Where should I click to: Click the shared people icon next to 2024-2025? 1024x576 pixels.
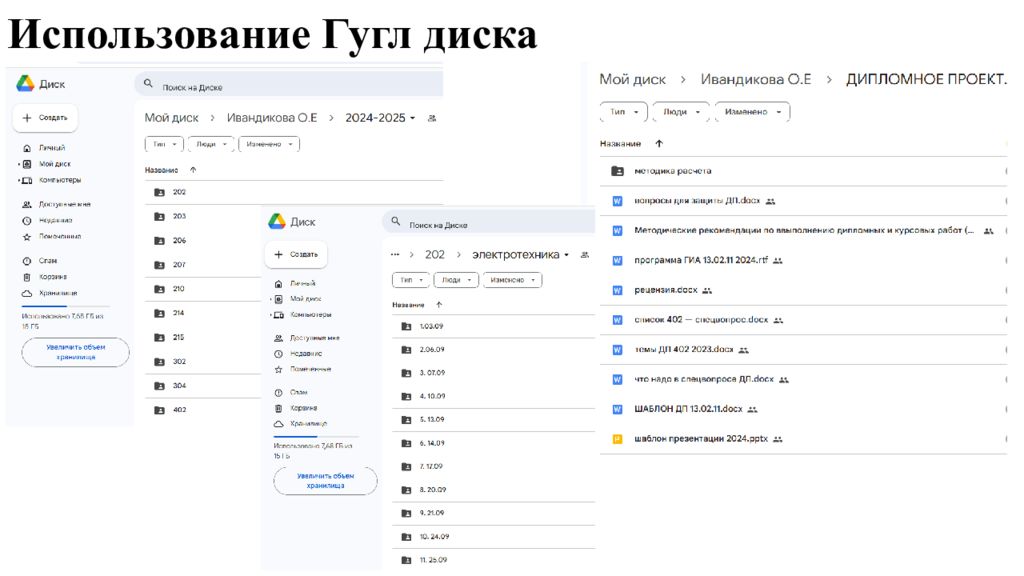coord(432,118)
